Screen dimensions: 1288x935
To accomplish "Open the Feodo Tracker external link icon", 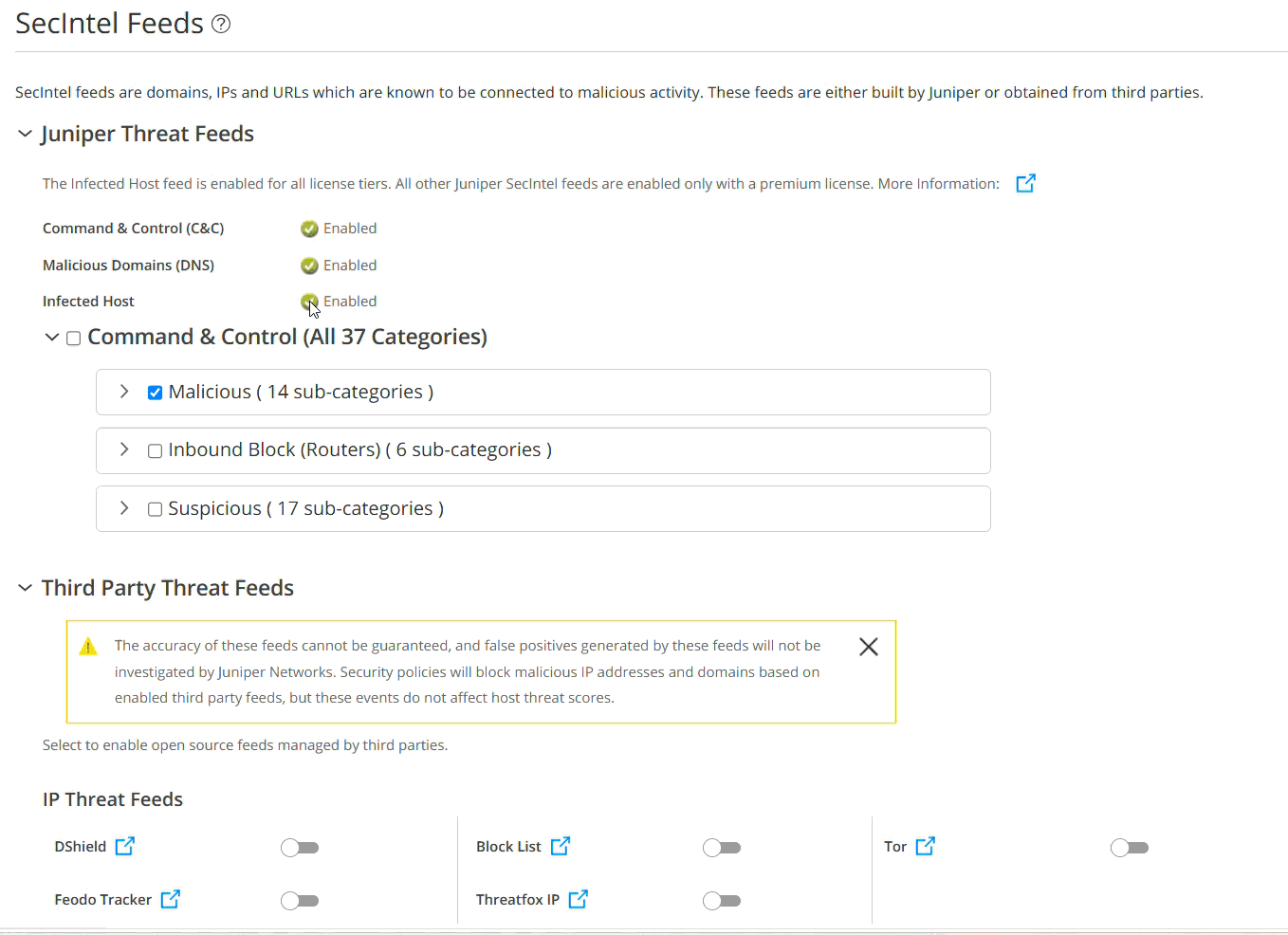I will (171, 899).
